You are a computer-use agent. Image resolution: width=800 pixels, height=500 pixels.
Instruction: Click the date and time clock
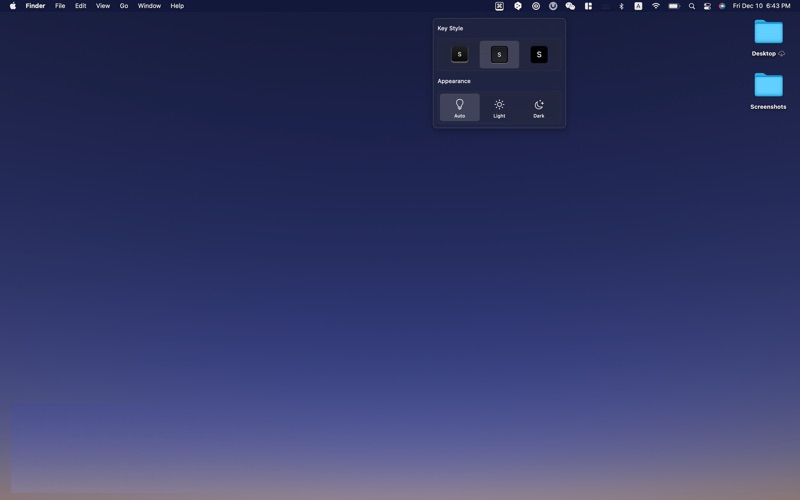click(761, 6)
